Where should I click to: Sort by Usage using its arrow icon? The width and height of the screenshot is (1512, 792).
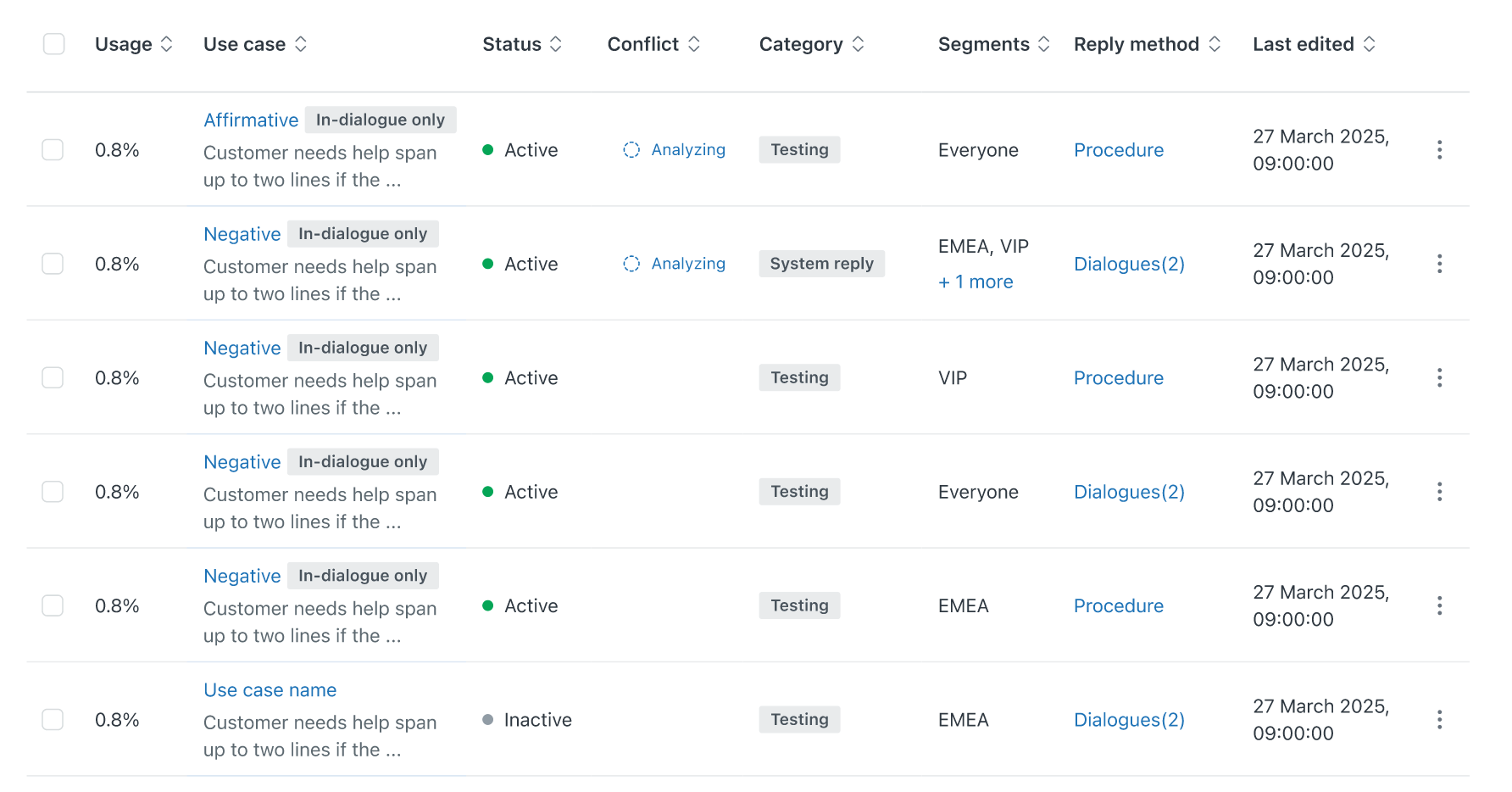click(x=167, y=44)
